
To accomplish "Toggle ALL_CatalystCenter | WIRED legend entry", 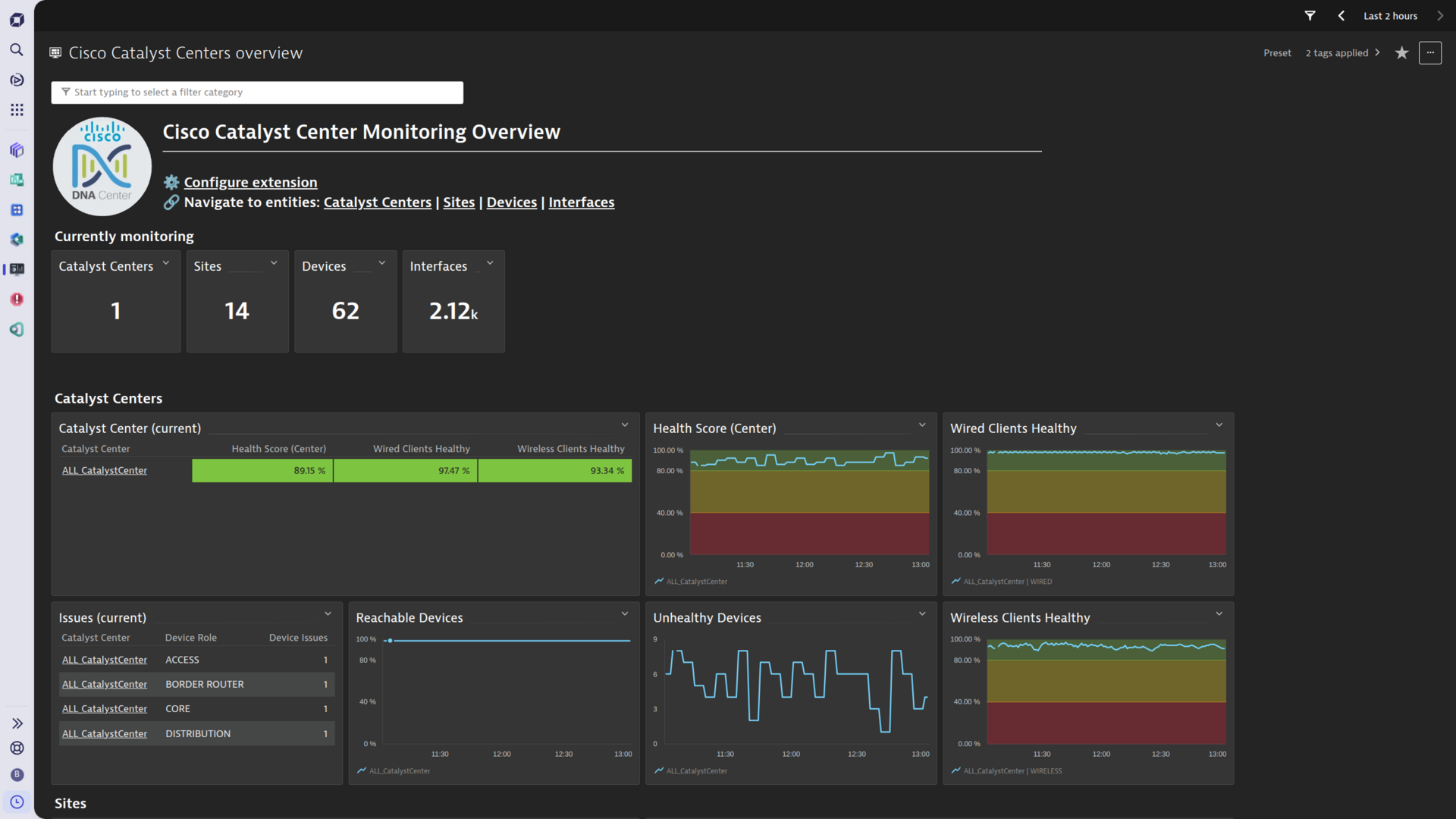I will click(1002, 582).
